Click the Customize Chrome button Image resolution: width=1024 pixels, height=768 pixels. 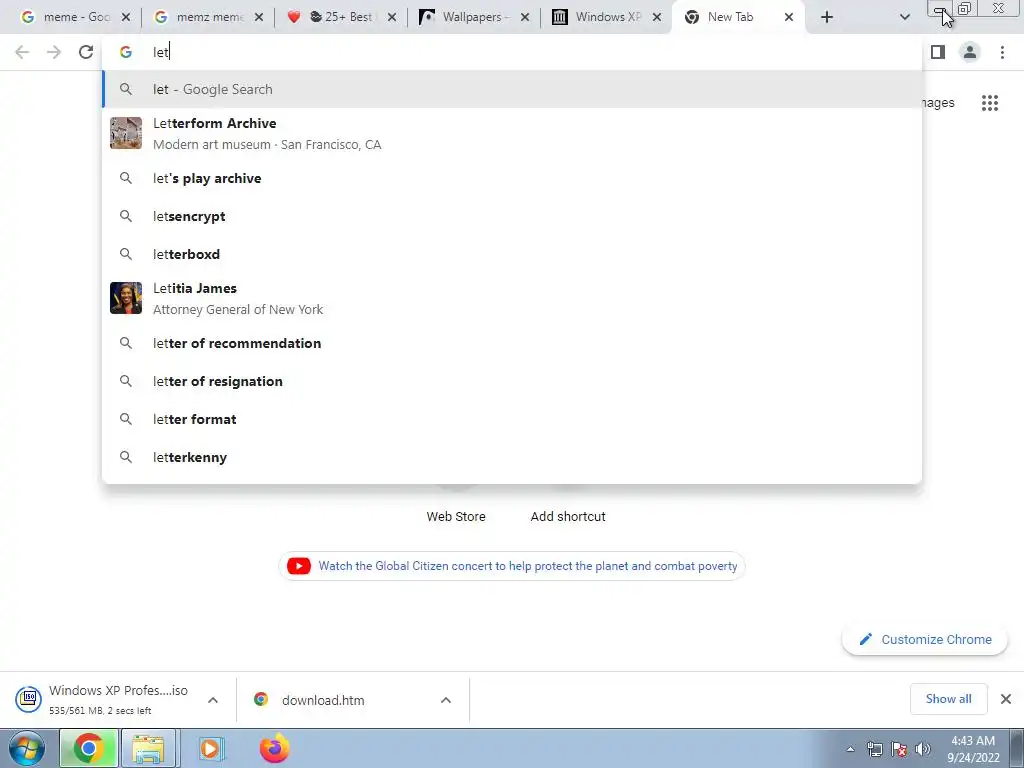click(925, 639)
